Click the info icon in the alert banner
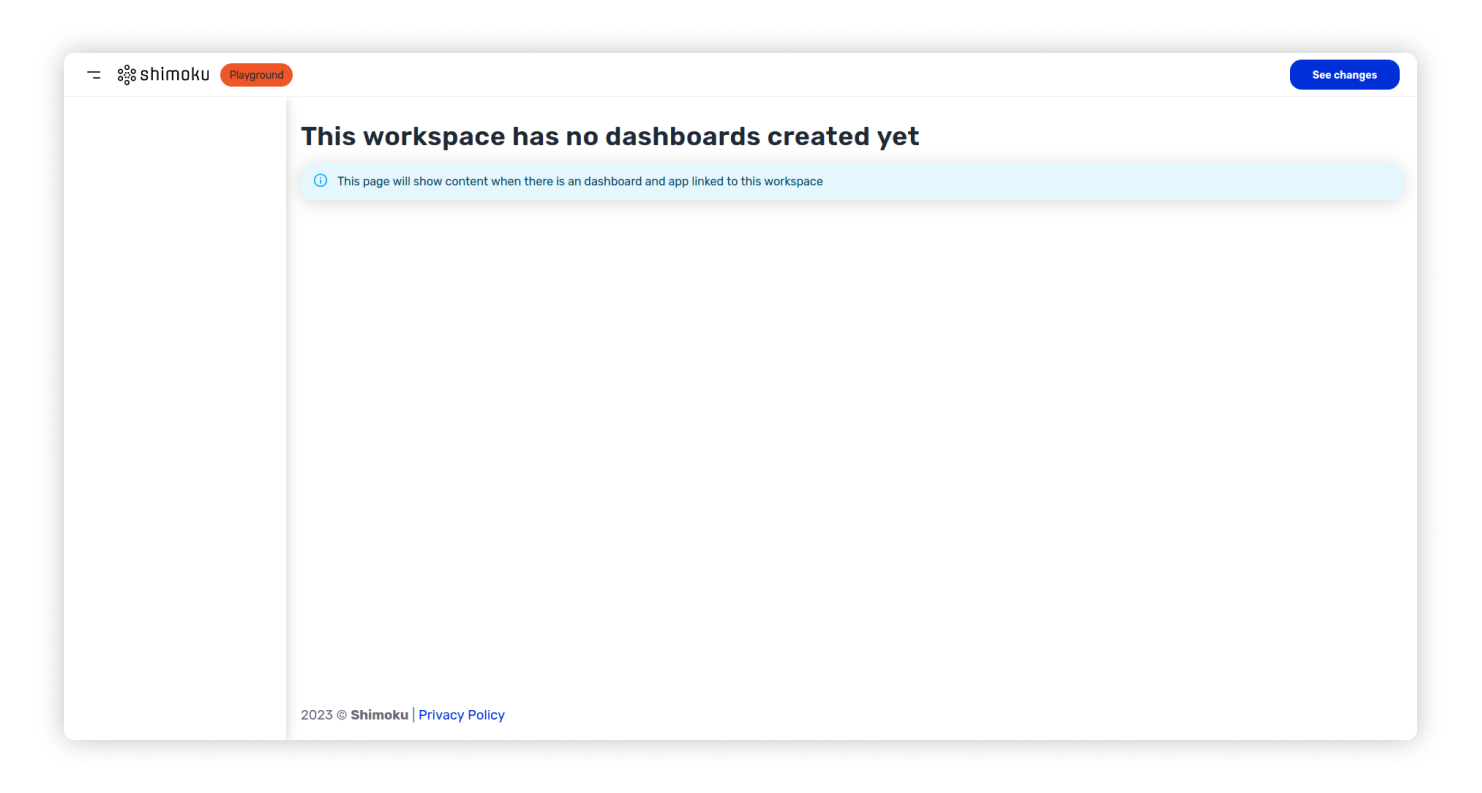The image size is (1482, 793). [321, 181]
